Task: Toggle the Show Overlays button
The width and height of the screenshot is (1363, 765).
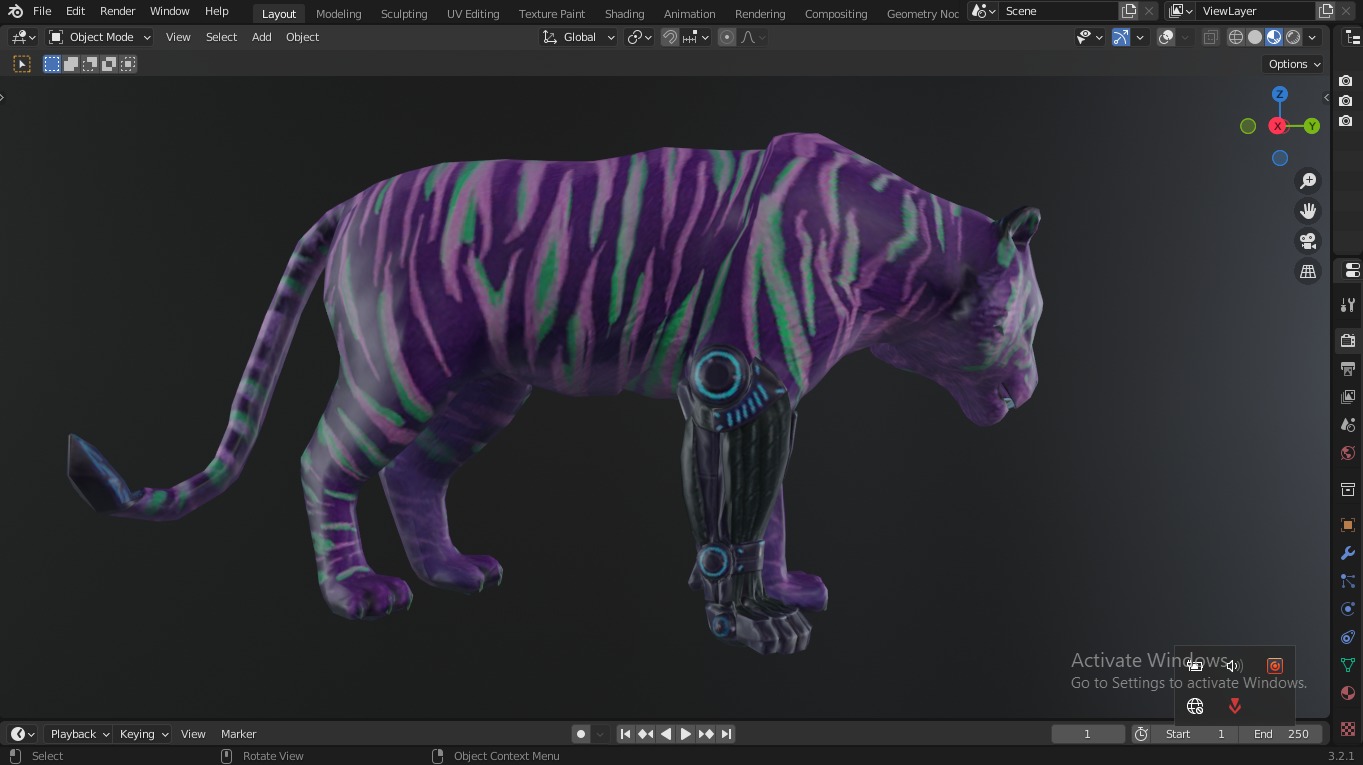Action: coord(1166,37)
